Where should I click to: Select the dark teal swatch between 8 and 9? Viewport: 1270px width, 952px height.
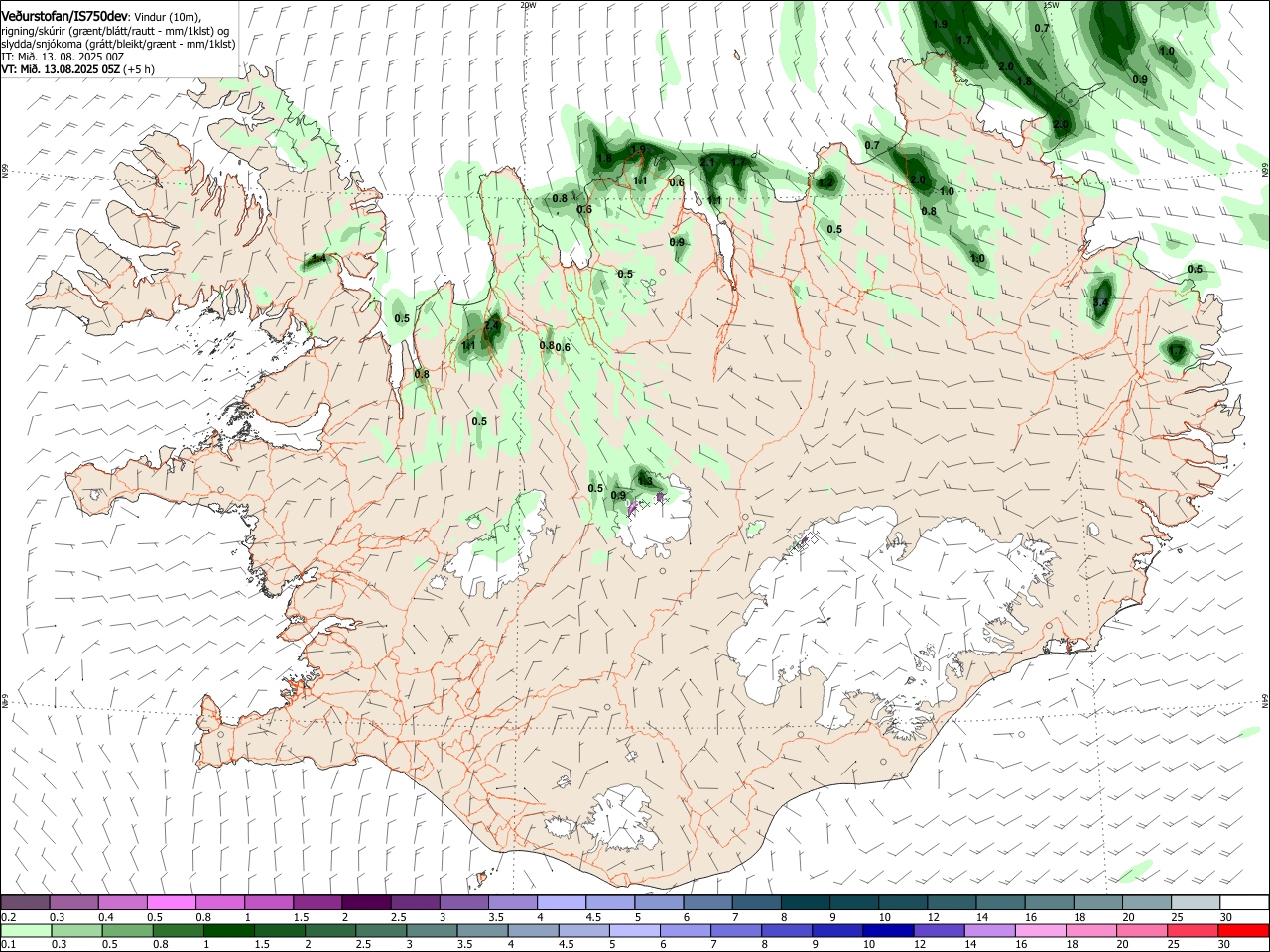[805, 902]
